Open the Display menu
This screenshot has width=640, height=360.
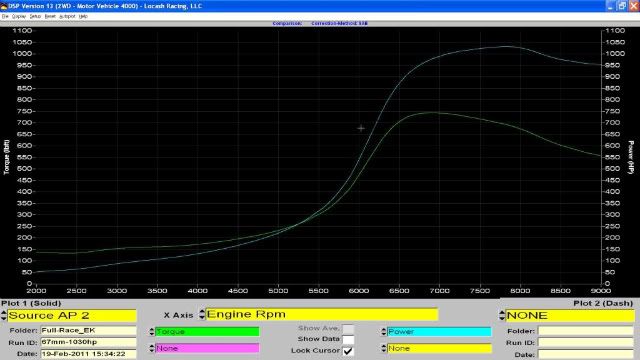coord(19,16)
